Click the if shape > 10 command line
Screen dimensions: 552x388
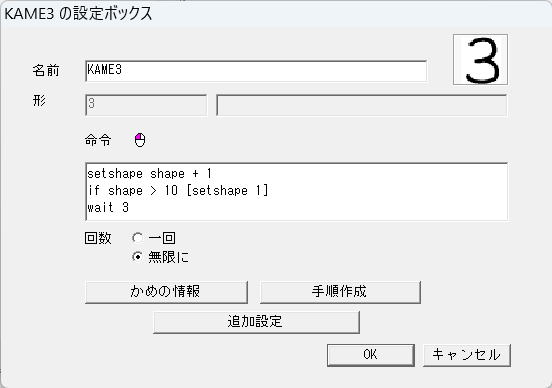coord(178,190)
